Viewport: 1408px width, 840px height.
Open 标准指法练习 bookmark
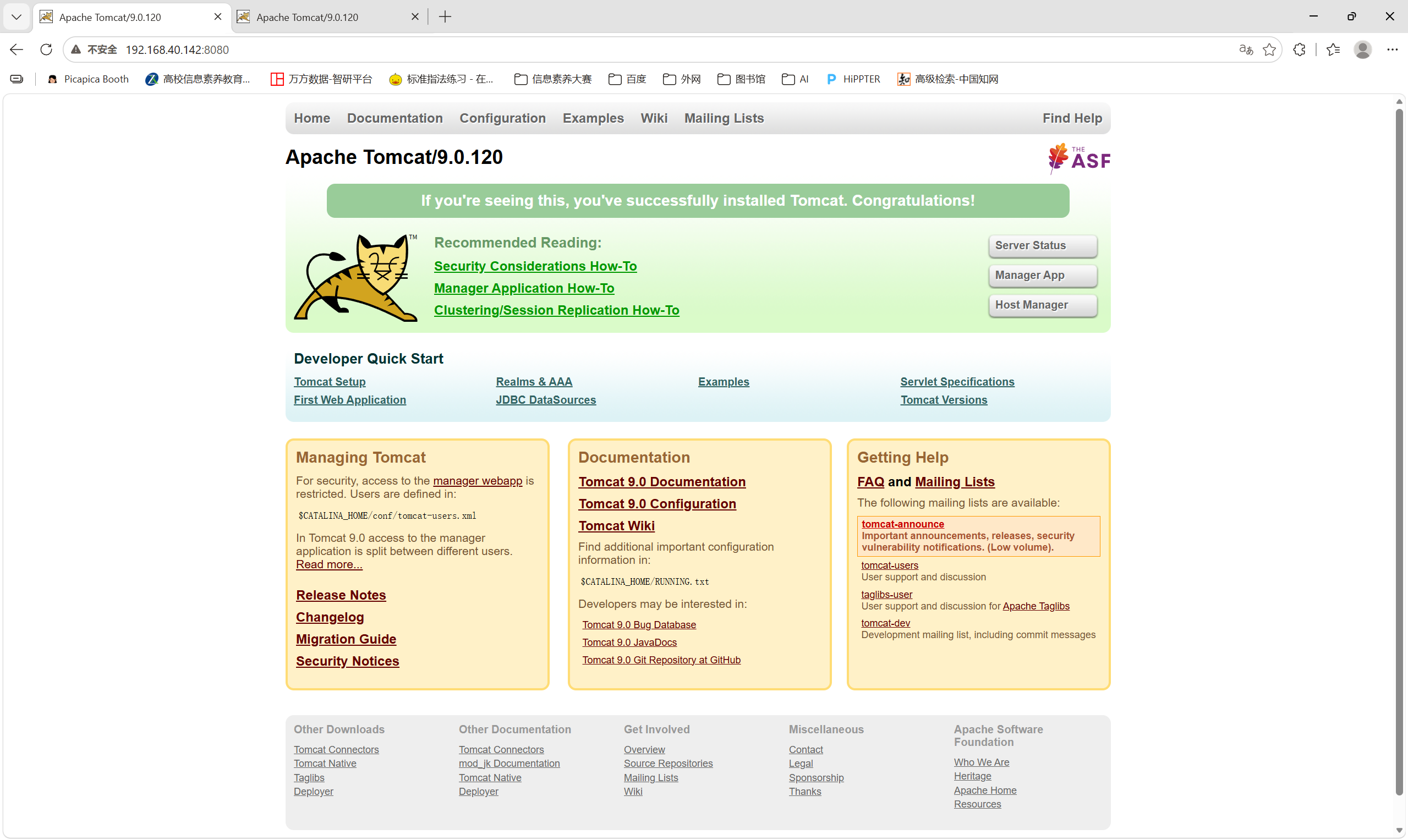[x=442, y=79]
